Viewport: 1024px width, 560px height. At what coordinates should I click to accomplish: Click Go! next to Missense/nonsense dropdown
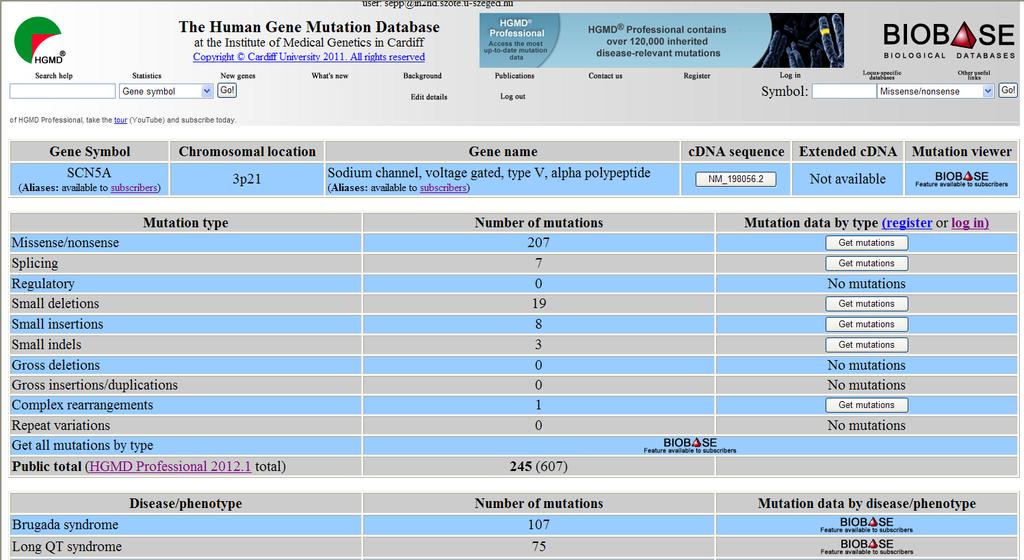pyautogui.click(x=1008, y=91)
